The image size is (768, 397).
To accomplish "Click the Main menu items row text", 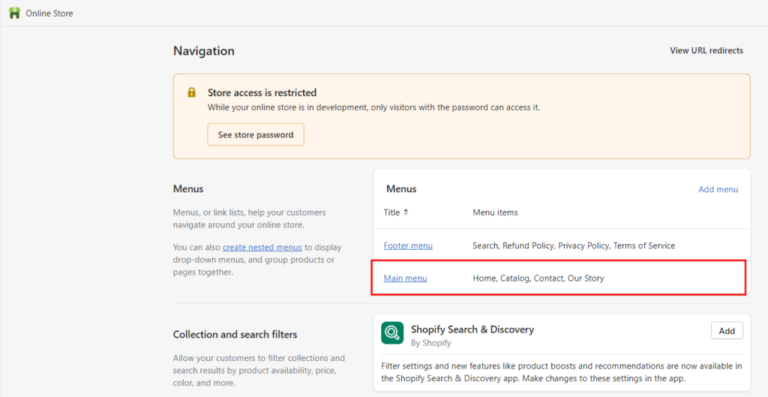I will (538, 279).
